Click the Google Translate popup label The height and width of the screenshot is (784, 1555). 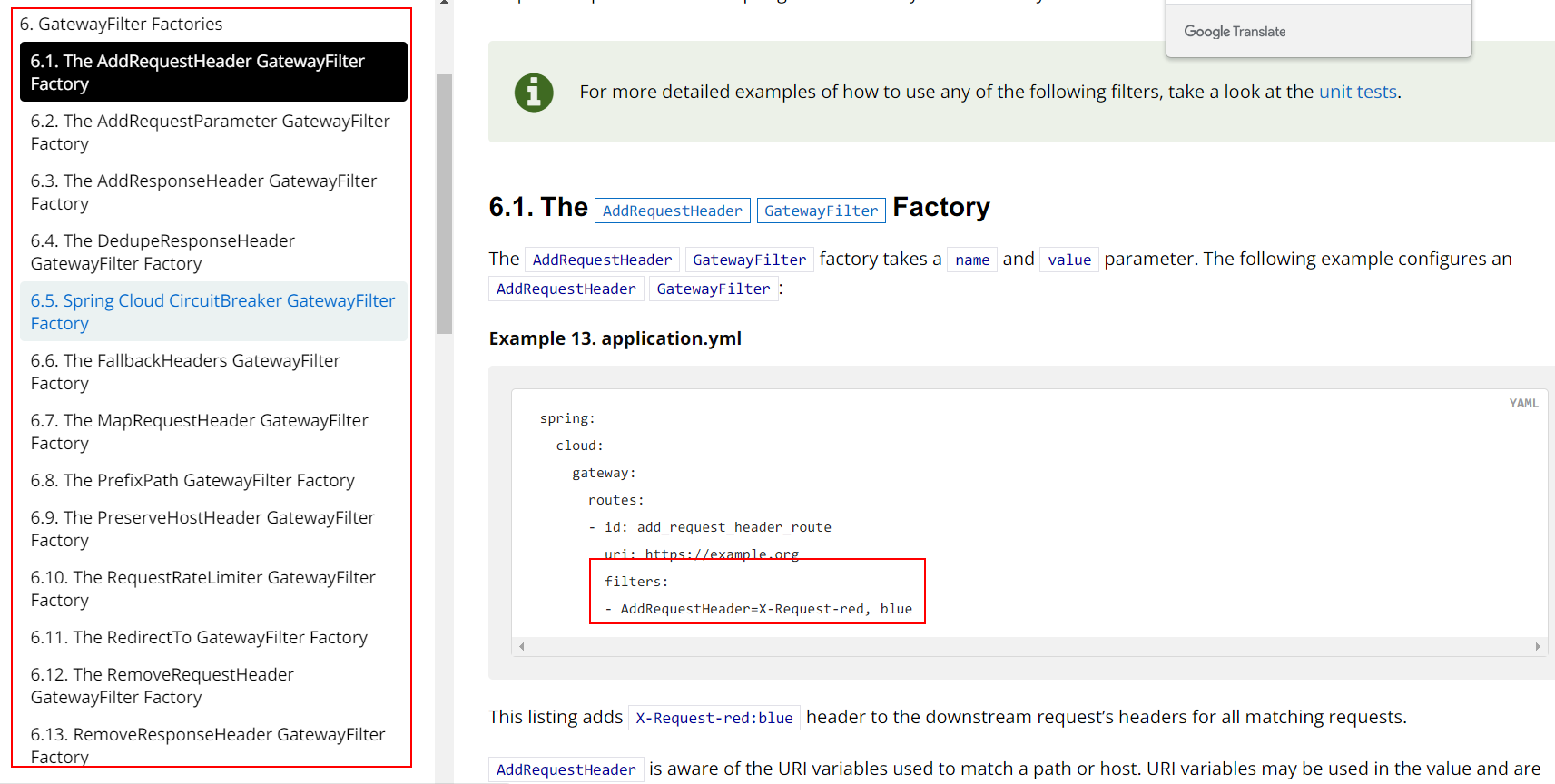tap(1235, 32)
